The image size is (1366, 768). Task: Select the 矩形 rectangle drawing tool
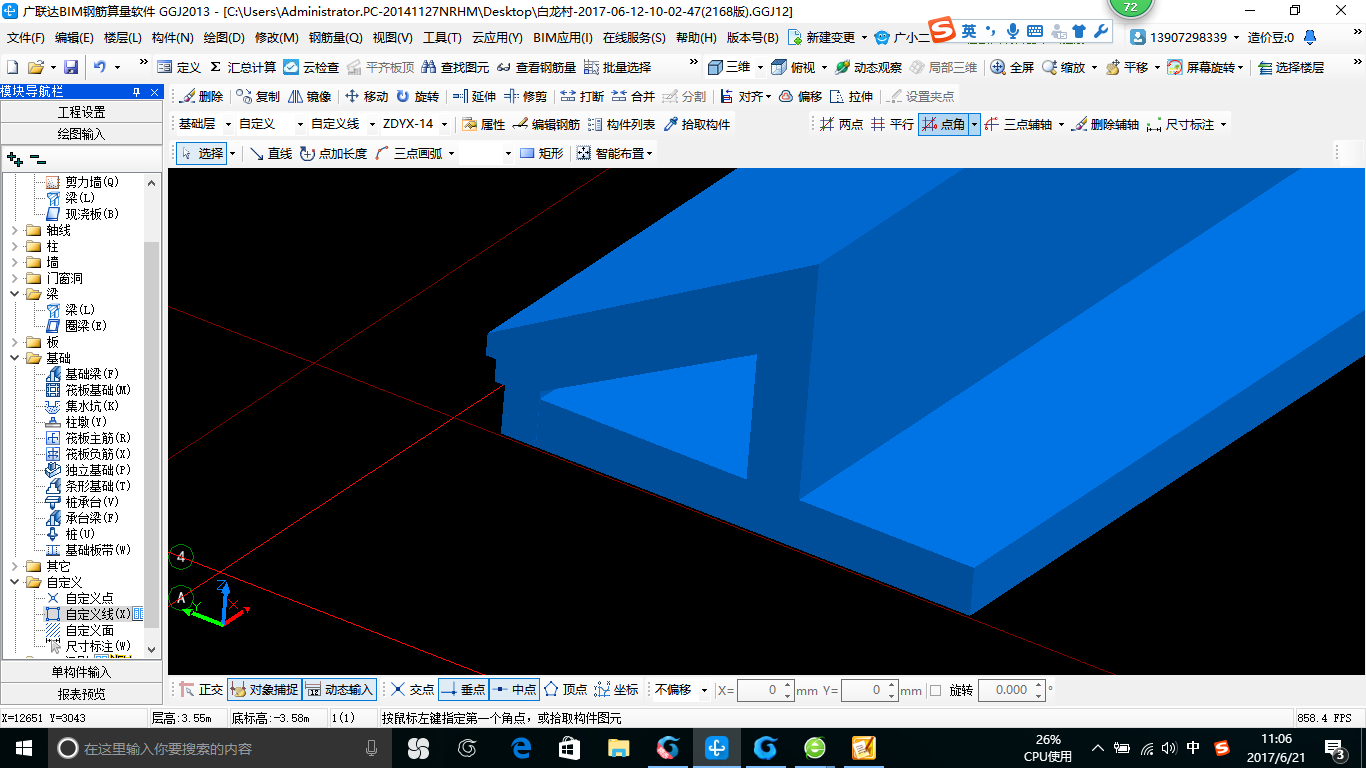(542, 154)
